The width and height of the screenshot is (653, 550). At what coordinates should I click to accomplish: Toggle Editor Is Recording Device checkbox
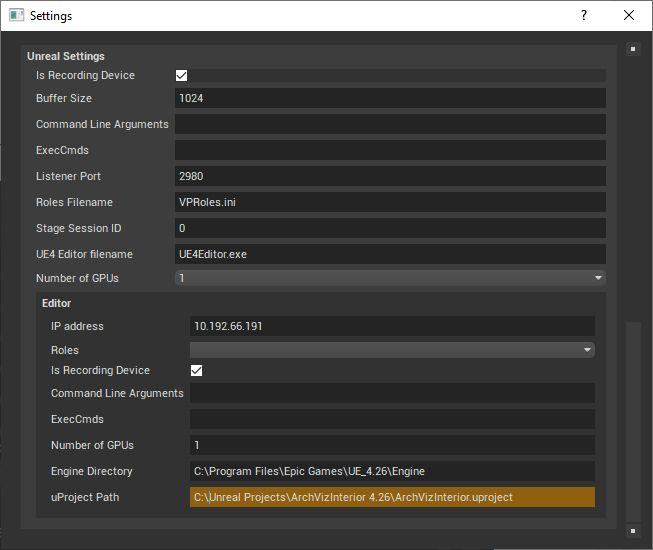pos(197,370)
